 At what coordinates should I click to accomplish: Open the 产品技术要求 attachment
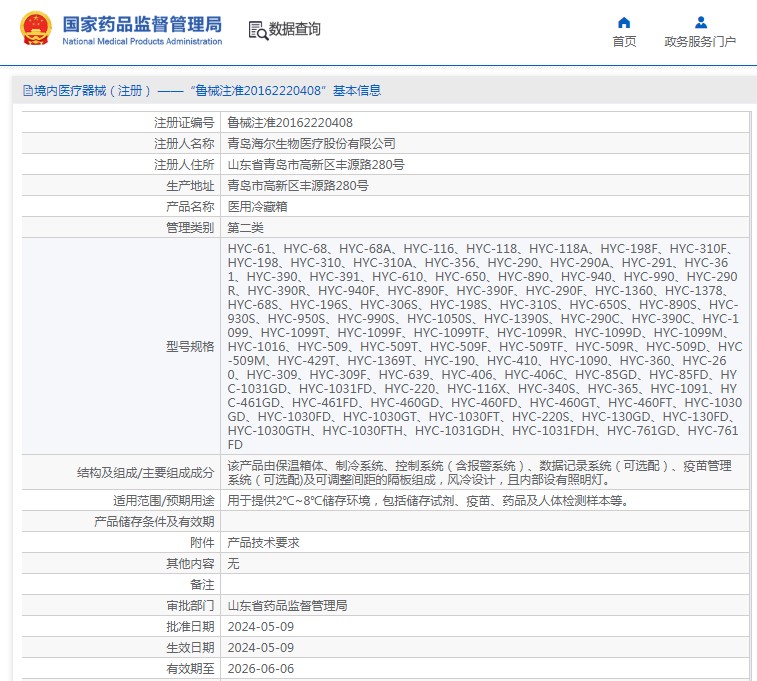pyautogui.click(x=263, y=542)
